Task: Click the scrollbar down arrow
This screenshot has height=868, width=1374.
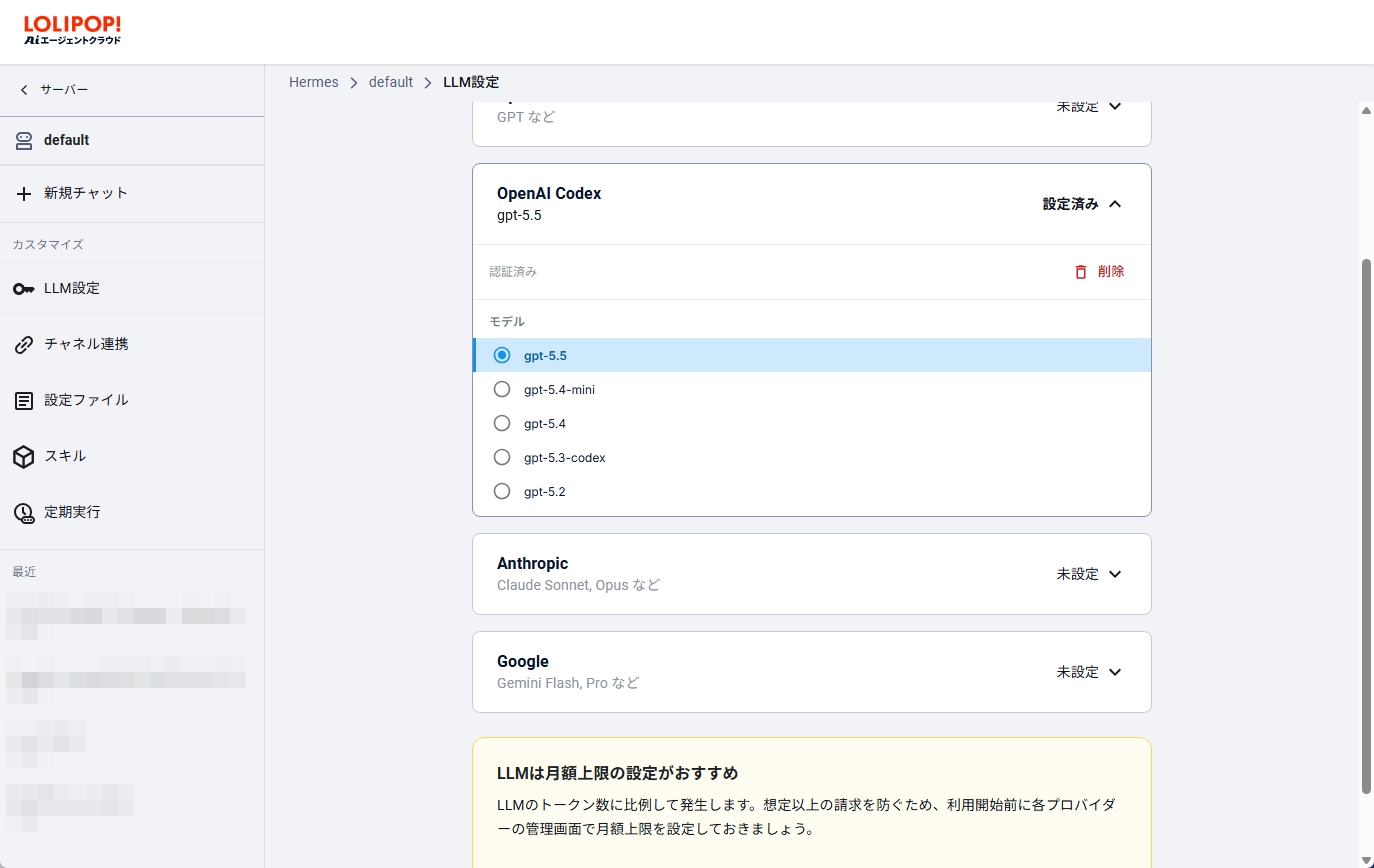Action: point(1366,860)
